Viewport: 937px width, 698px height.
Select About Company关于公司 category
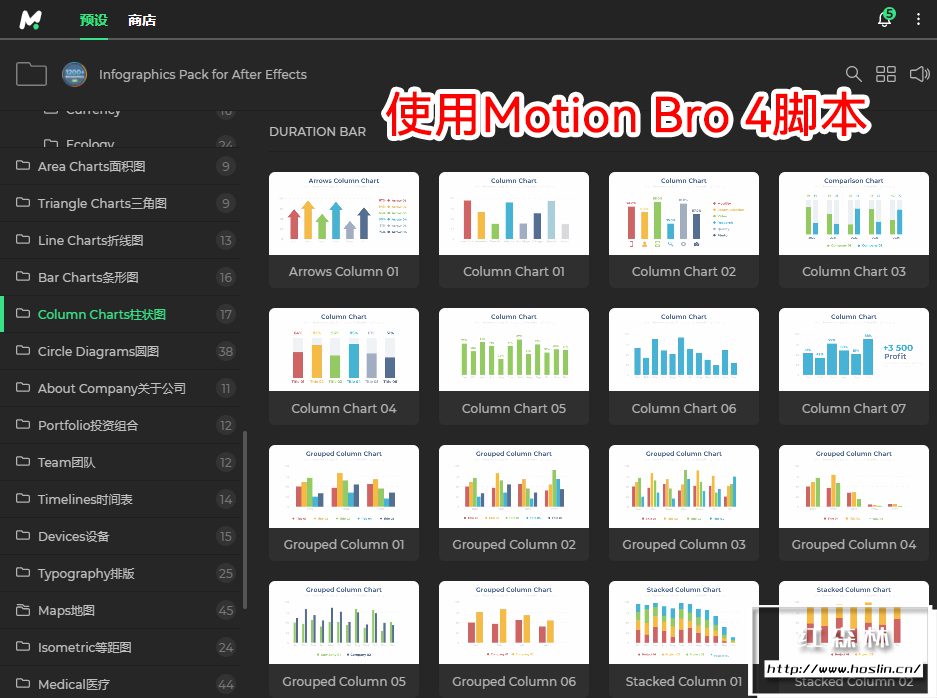120,388
